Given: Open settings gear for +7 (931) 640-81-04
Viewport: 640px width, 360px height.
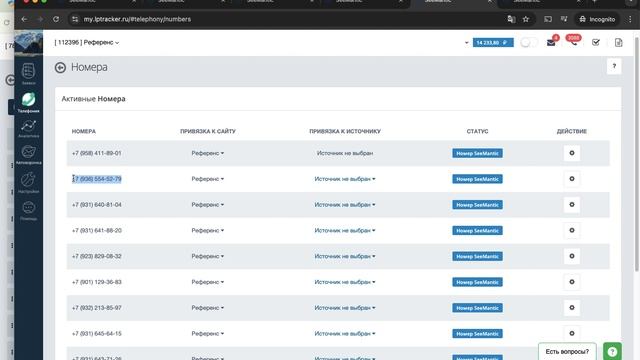Looking at the screenshot, I should pyautogui.click(x=572, y=204).
